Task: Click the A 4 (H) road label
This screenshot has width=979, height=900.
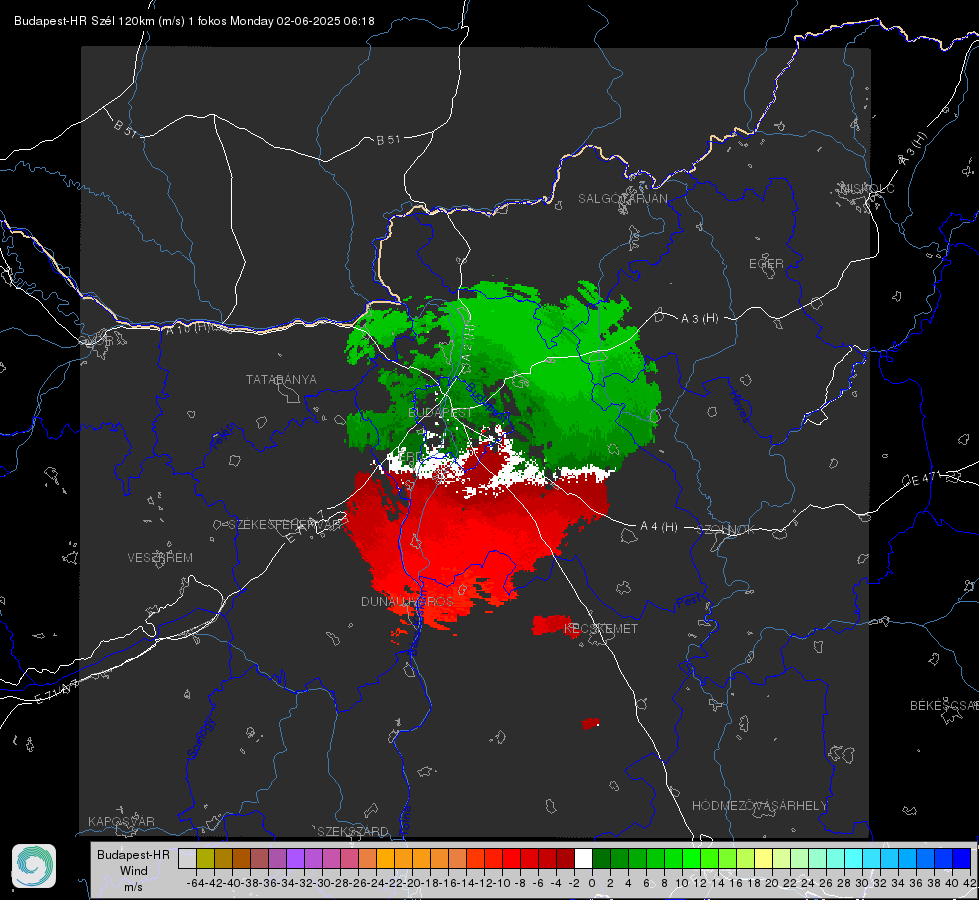Action: (x=659, y=527)
